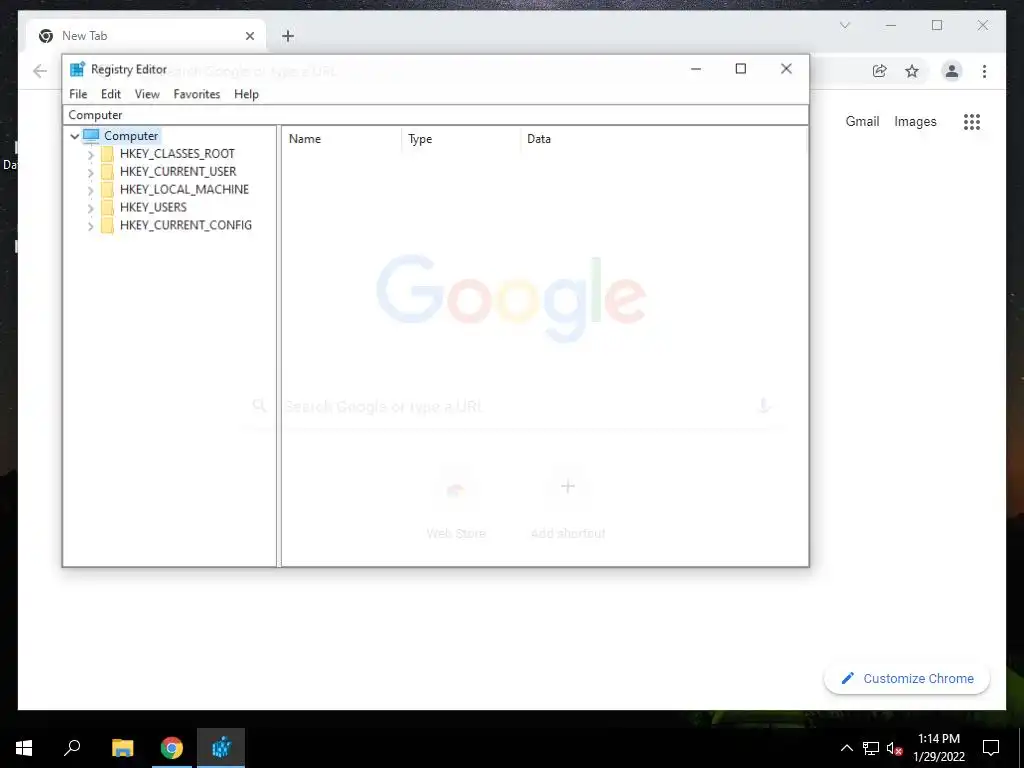1024x768 pixels.
Task: Open the File menu in Registry Editor
Action: tap(78, 94)
